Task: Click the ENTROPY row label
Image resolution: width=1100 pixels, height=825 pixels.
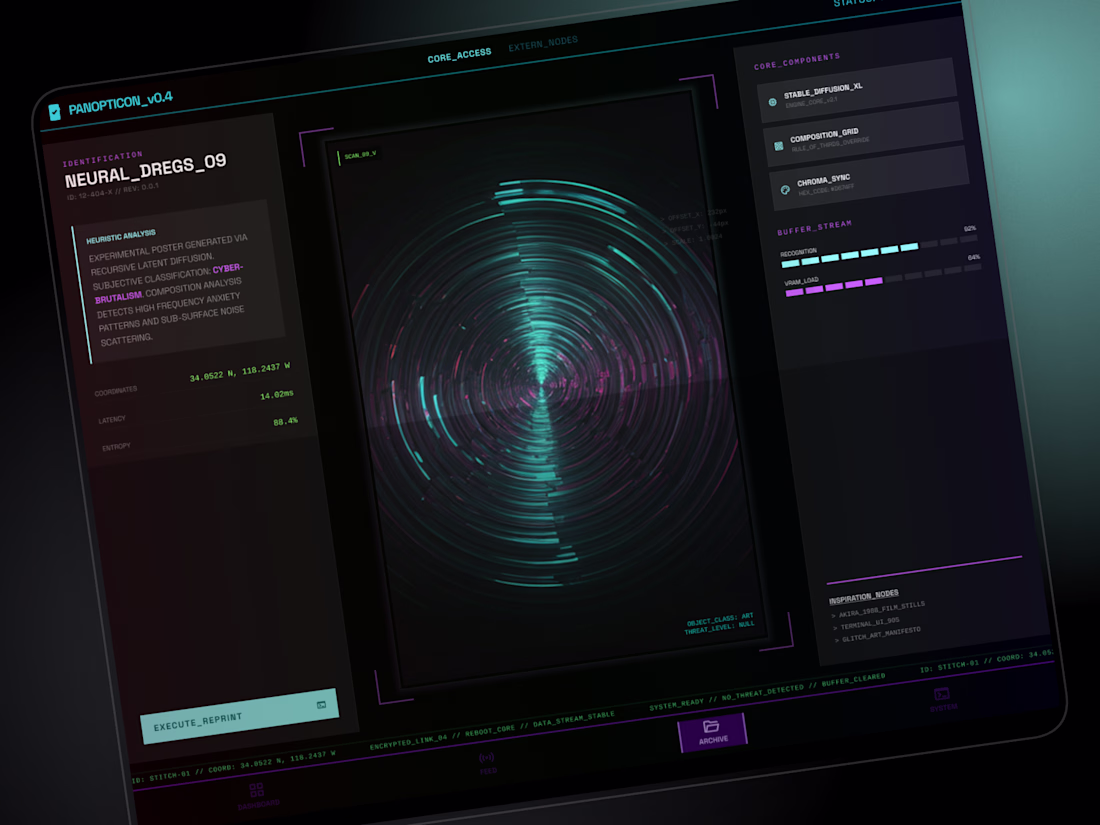Action: (116, 446)
